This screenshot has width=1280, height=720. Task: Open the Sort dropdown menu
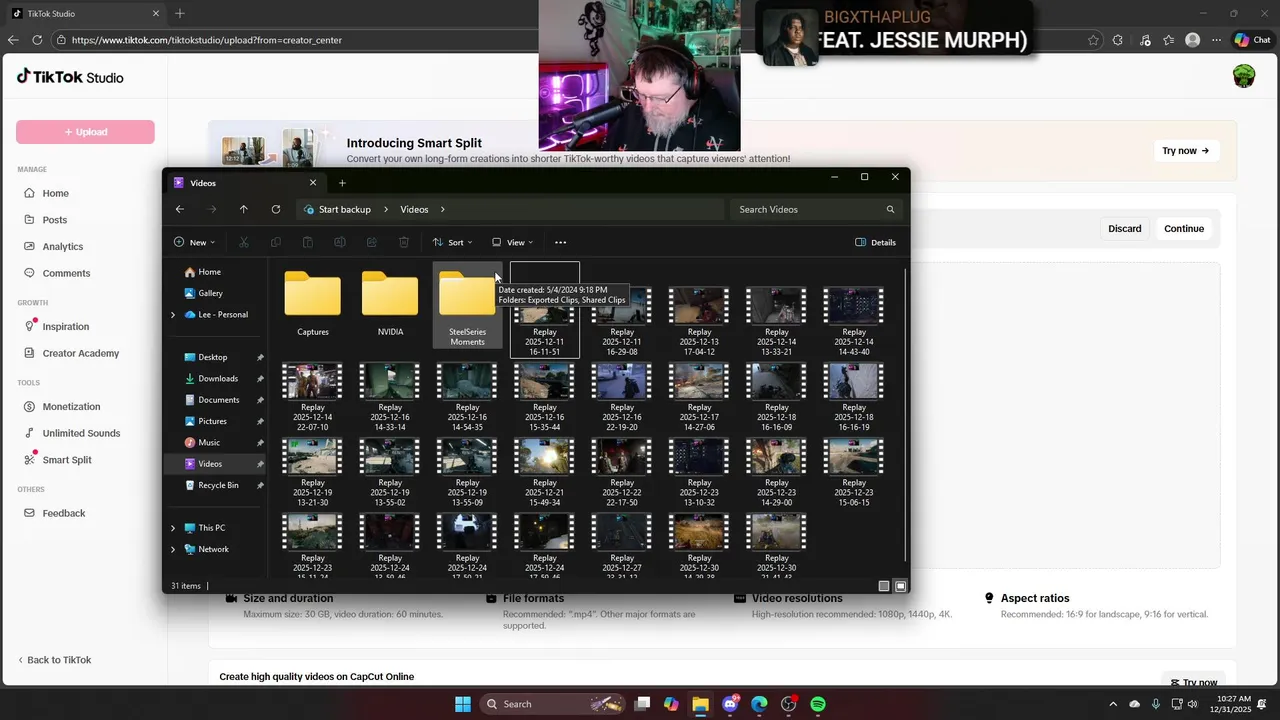453,242
